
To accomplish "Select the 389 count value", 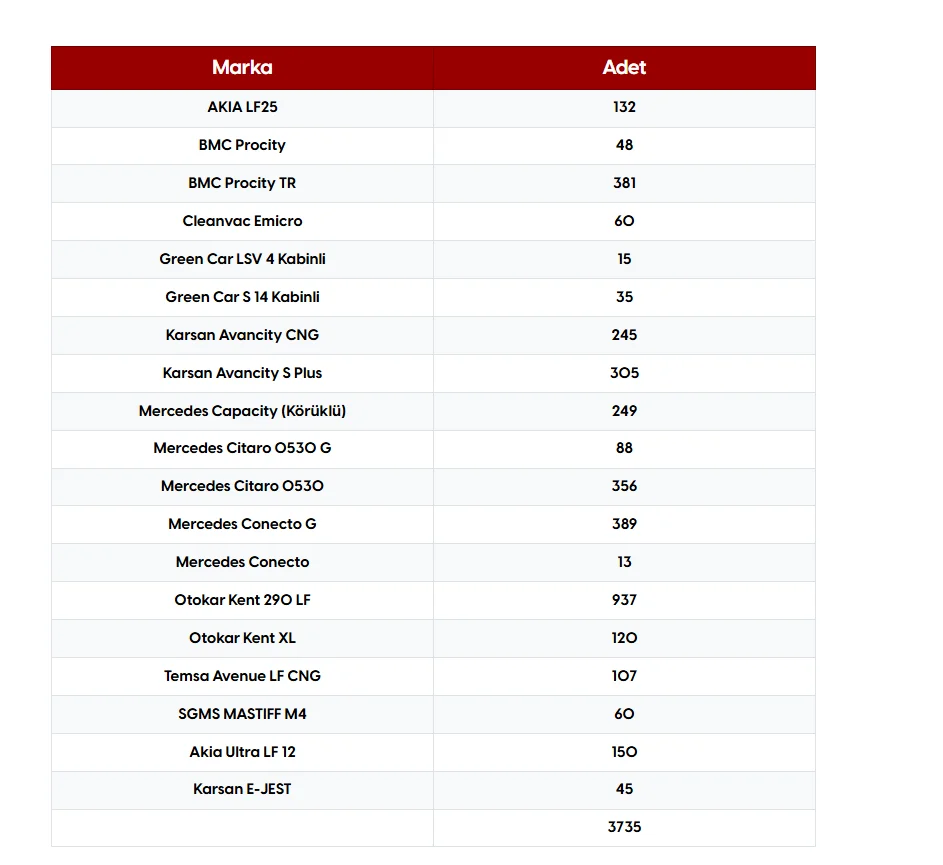I will click(x=624, y=524).
